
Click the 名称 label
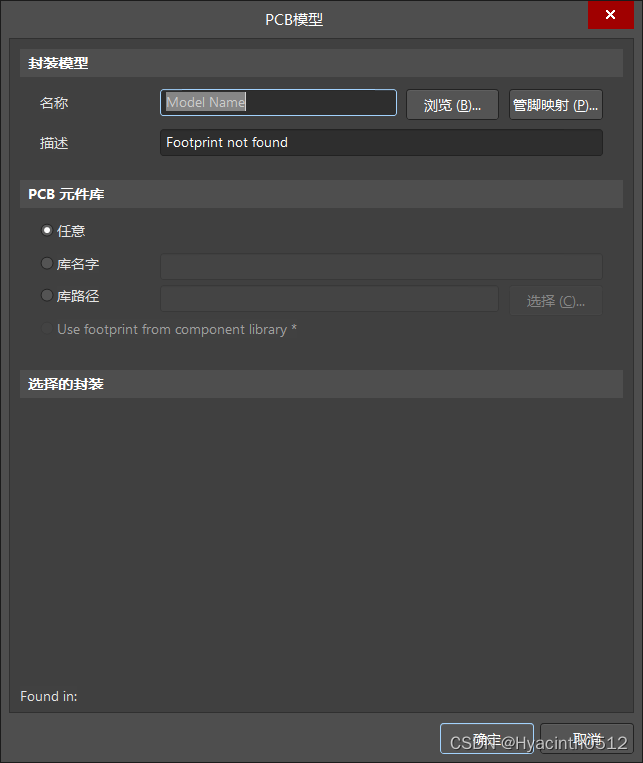coord(54,103)
